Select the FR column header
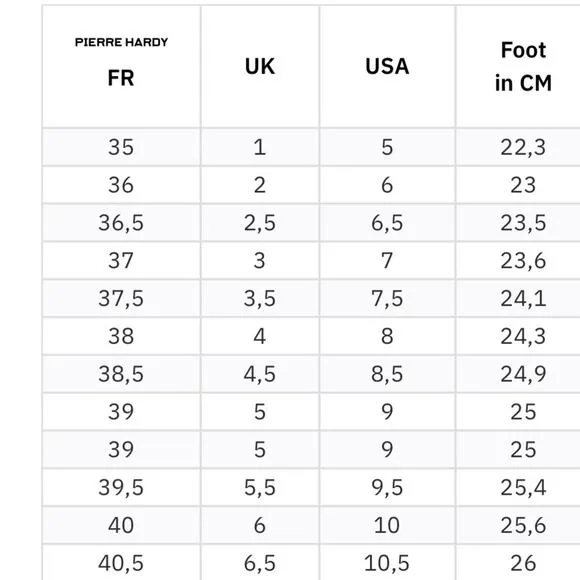Image resolution: width=580 pixels, height=580 pixels. [121, 78]
